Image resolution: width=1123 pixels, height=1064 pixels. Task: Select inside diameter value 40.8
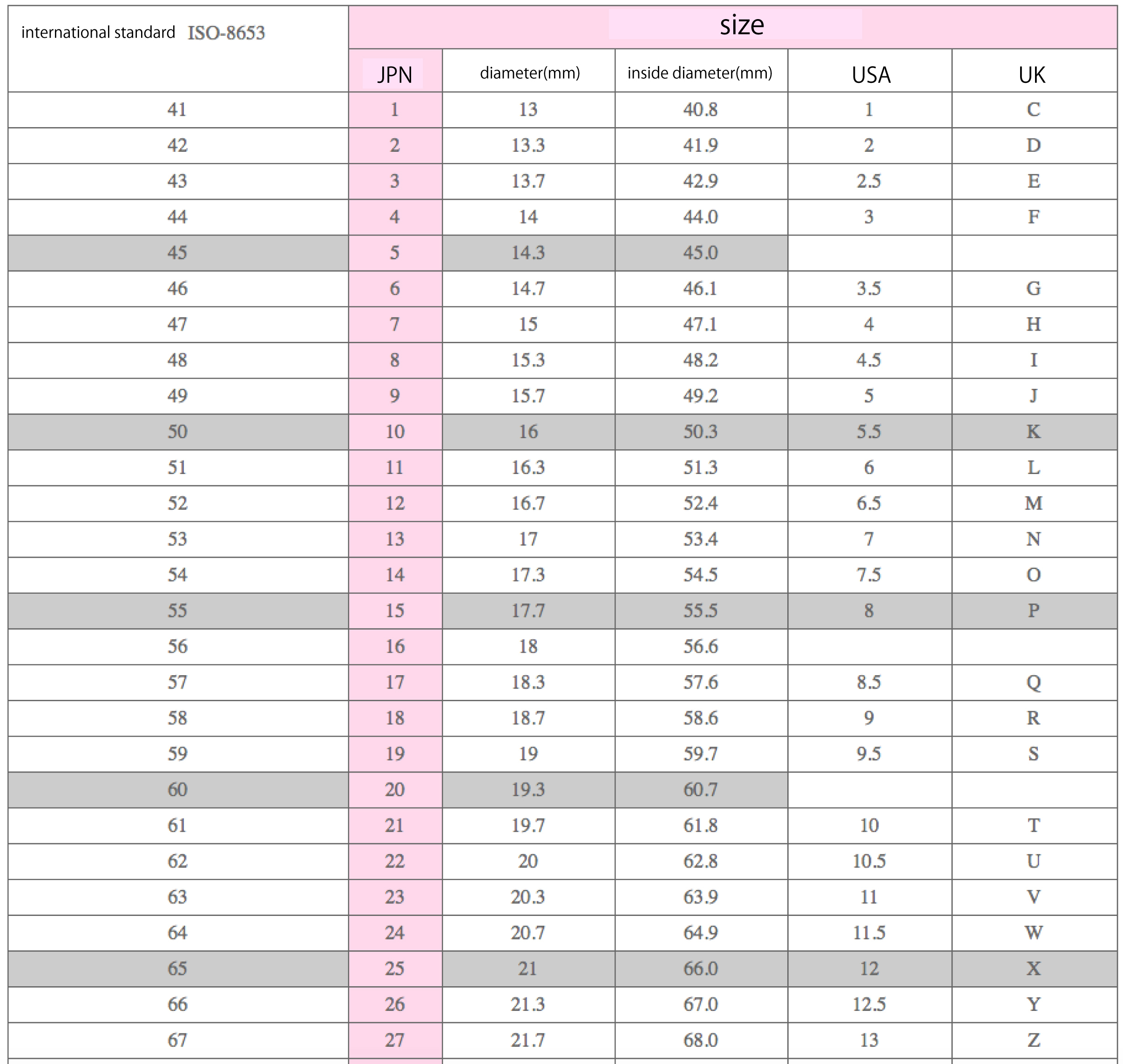[x=700, y=109]
